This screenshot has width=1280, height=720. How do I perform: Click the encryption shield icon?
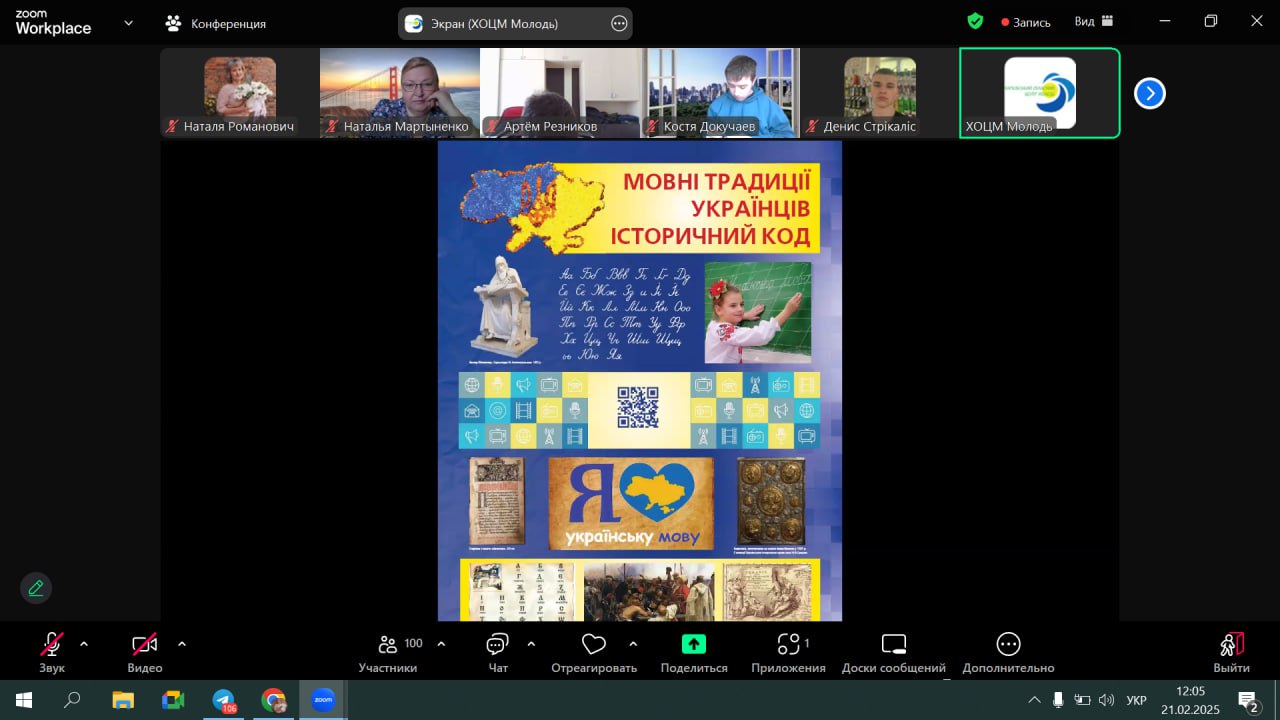975,21
